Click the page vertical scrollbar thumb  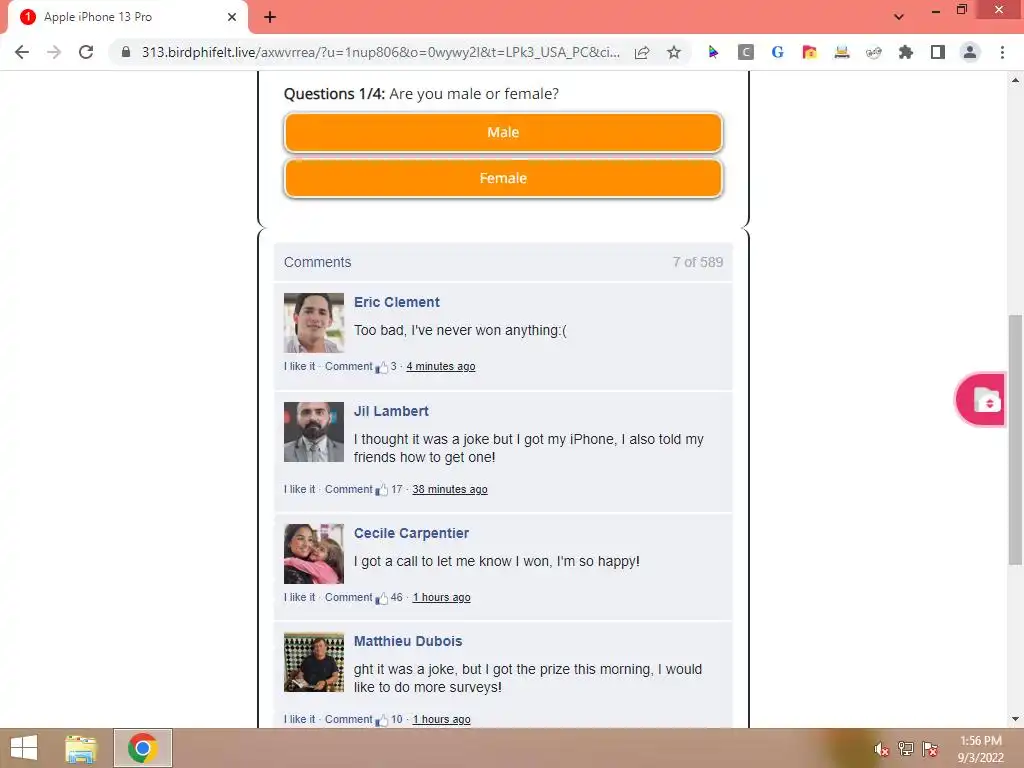[1015, 440]
